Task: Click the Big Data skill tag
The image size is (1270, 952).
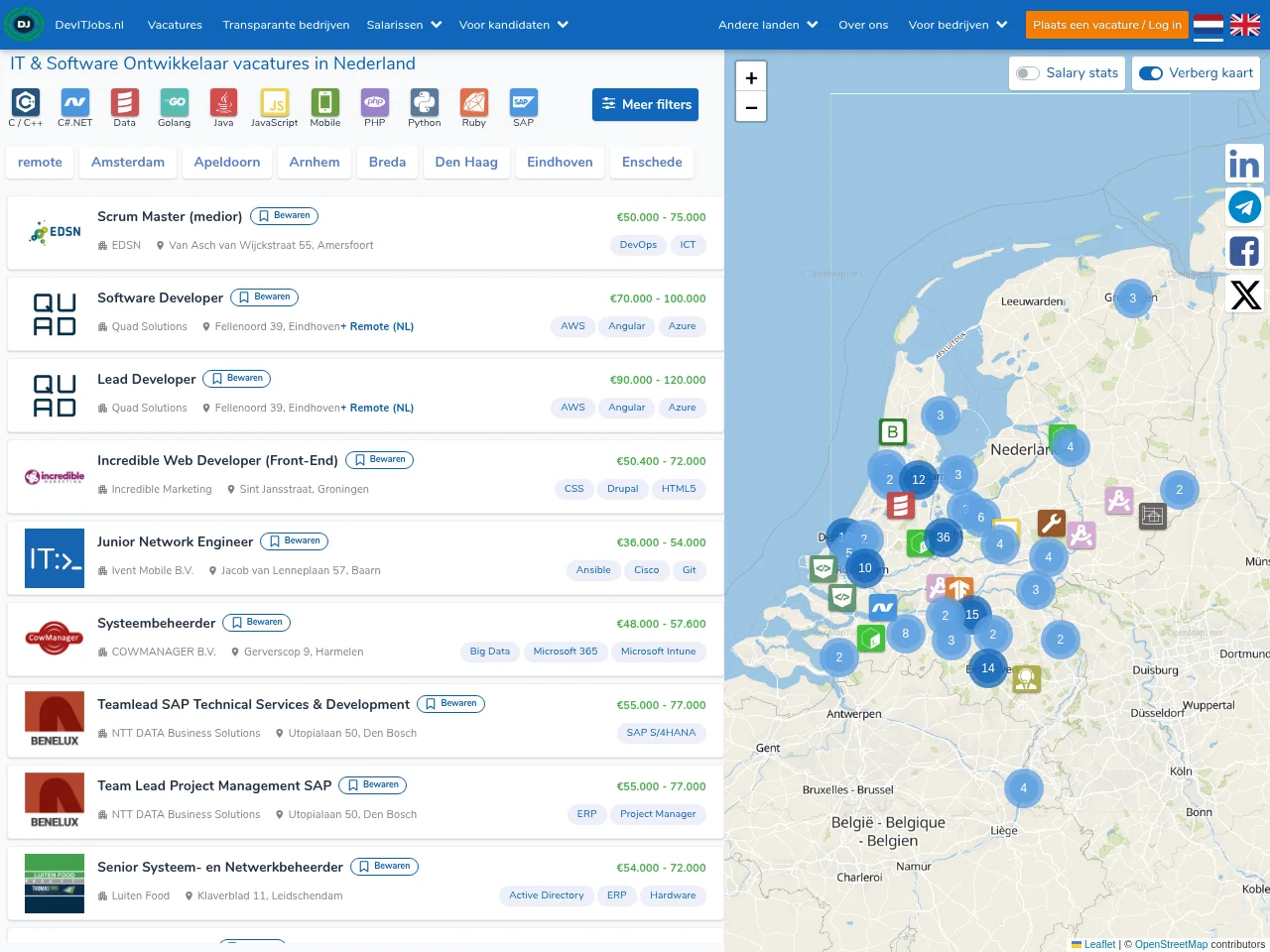Action: coord(490,652)
